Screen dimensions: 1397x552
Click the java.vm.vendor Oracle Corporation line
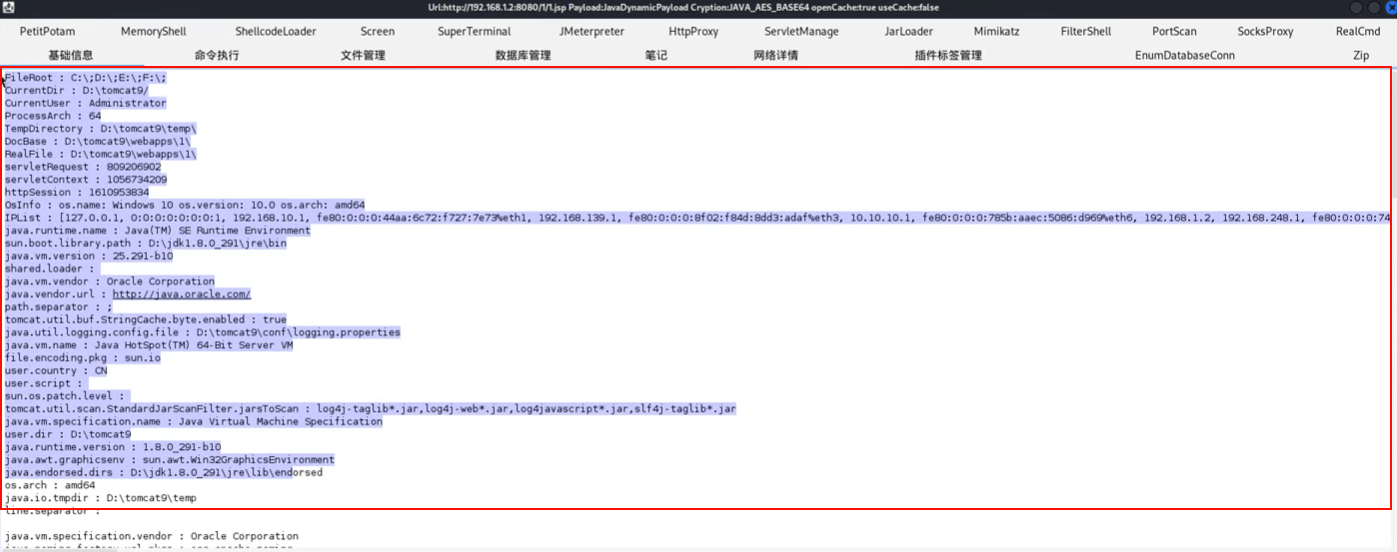pyautogui.click(x=109, y=282)
